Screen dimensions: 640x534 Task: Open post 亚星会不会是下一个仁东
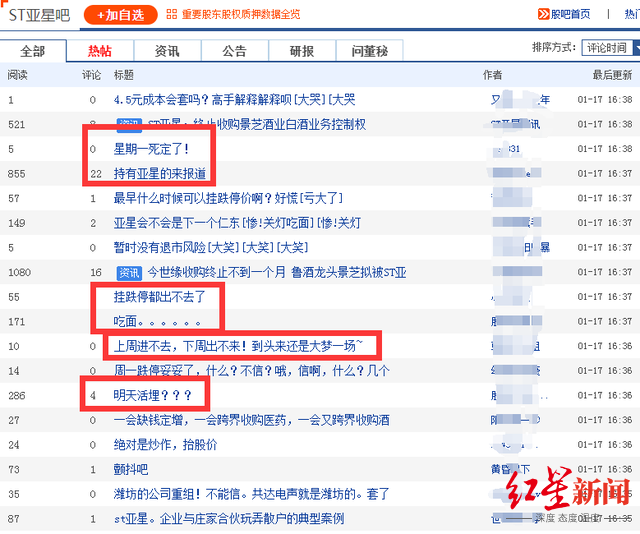[237, 223]
